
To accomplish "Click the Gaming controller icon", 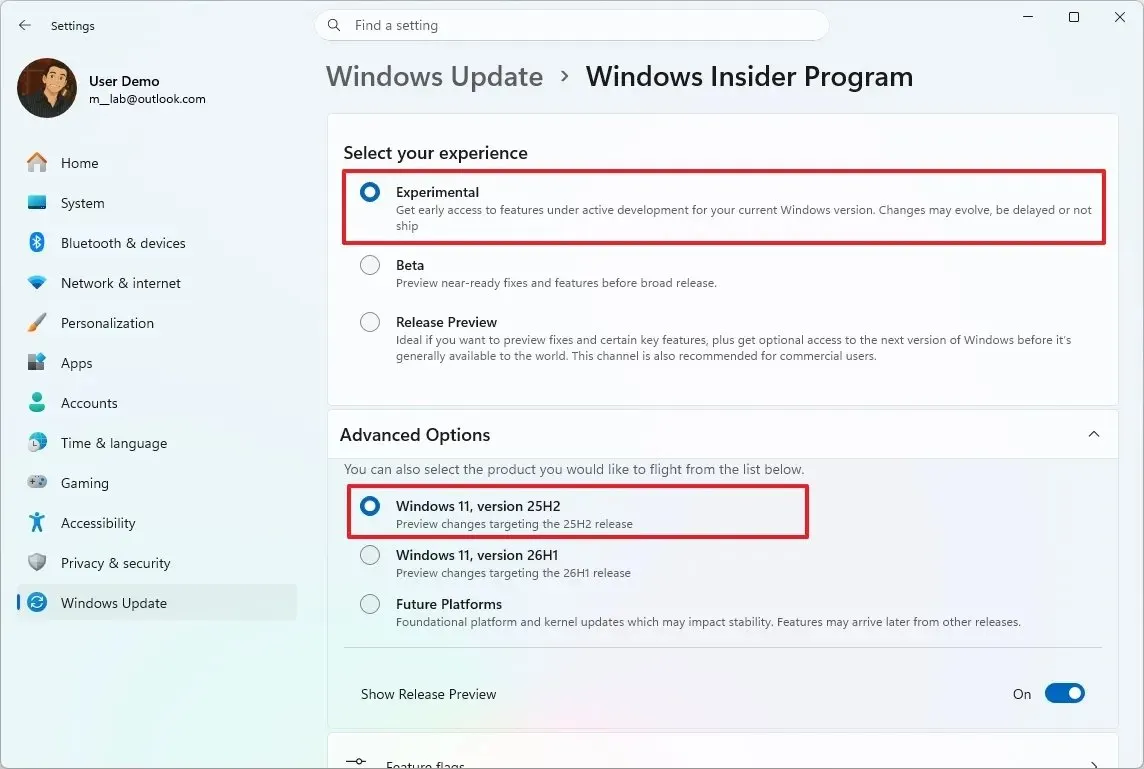I will point(36,482).
